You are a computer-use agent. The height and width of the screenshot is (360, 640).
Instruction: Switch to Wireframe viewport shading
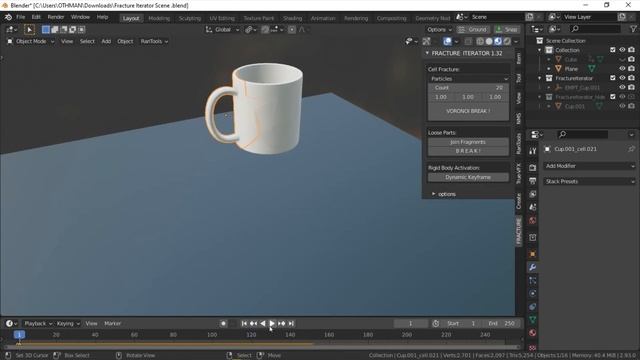click(x=480, y=41)
